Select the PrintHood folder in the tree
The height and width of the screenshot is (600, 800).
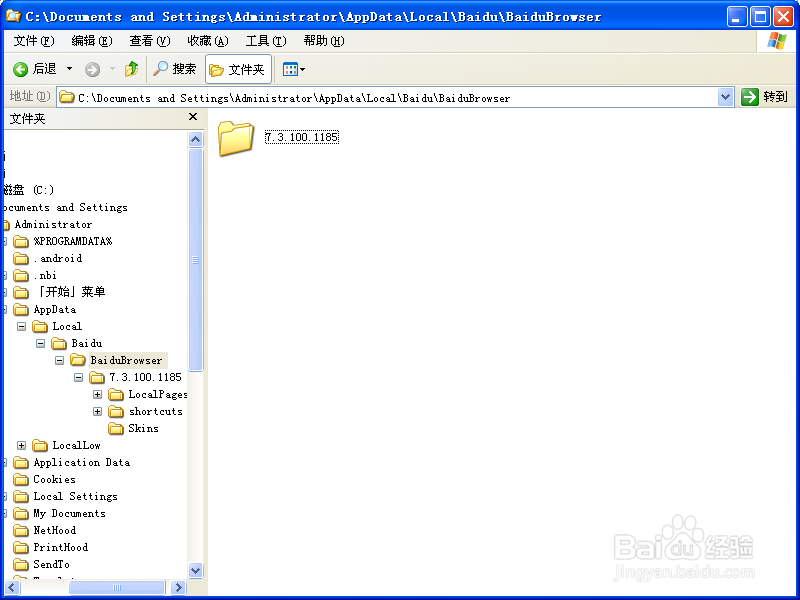(x=61, y=547)
